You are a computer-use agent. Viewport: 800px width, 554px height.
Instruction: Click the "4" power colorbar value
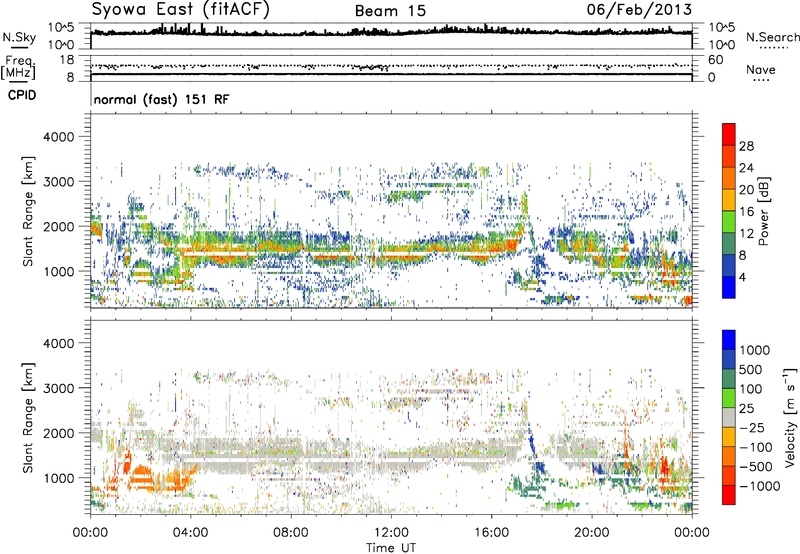coord(743,277)
